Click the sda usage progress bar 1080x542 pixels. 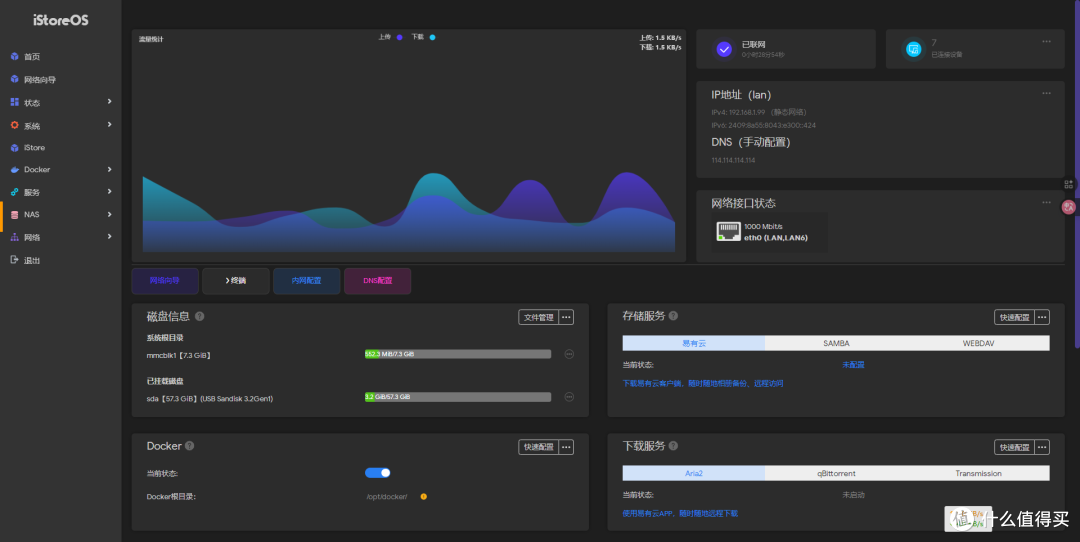point(458,397)
